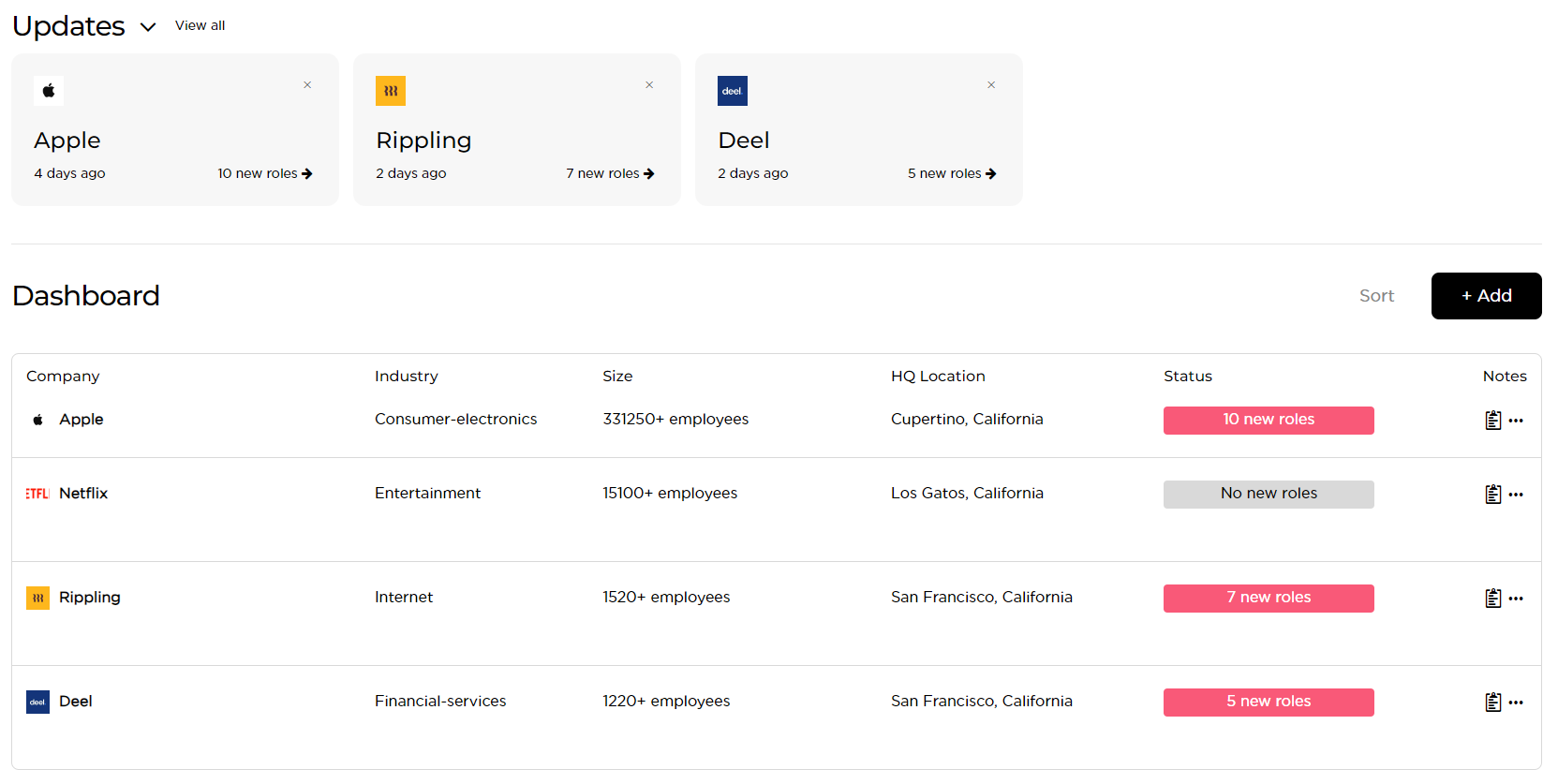This screenshot has width=1558, height=784.
Task: Click the No new roles status badge
Action: (x=1269, y=495)
